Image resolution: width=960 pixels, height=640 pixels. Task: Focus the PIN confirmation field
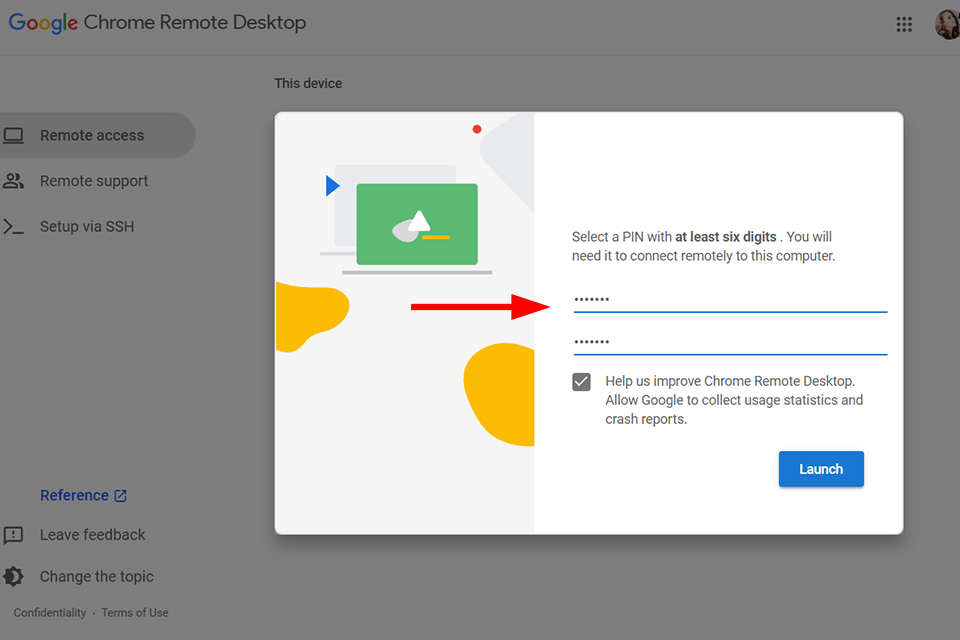[730, 342]
